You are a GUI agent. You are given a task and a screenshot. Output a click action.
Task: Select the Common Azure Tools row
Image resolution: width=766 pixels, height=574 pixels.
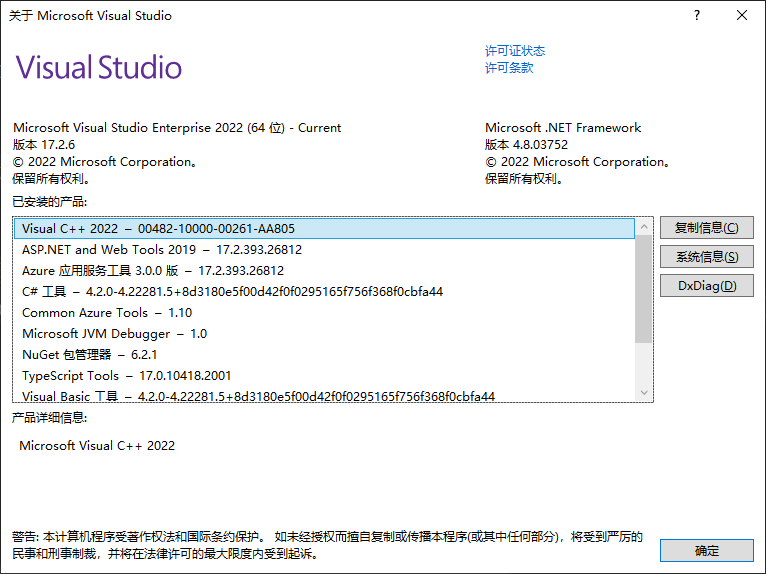(324, 313)
